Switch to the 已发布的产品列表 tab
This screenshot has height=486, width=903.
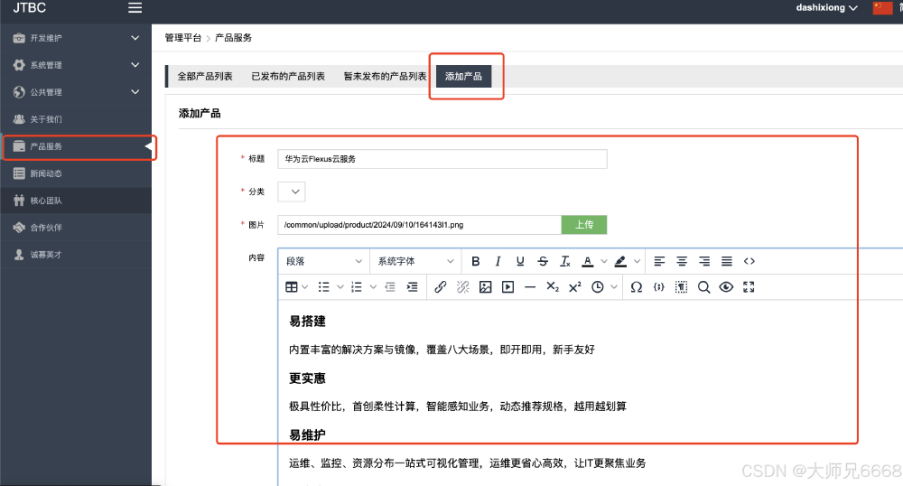[x=288, y=76]
